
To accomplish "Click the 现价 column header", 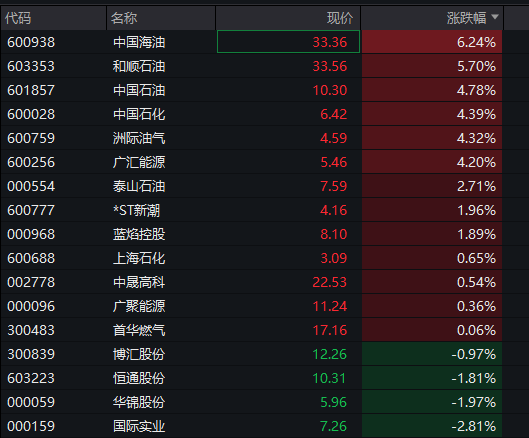I will [x=288, y=18].
